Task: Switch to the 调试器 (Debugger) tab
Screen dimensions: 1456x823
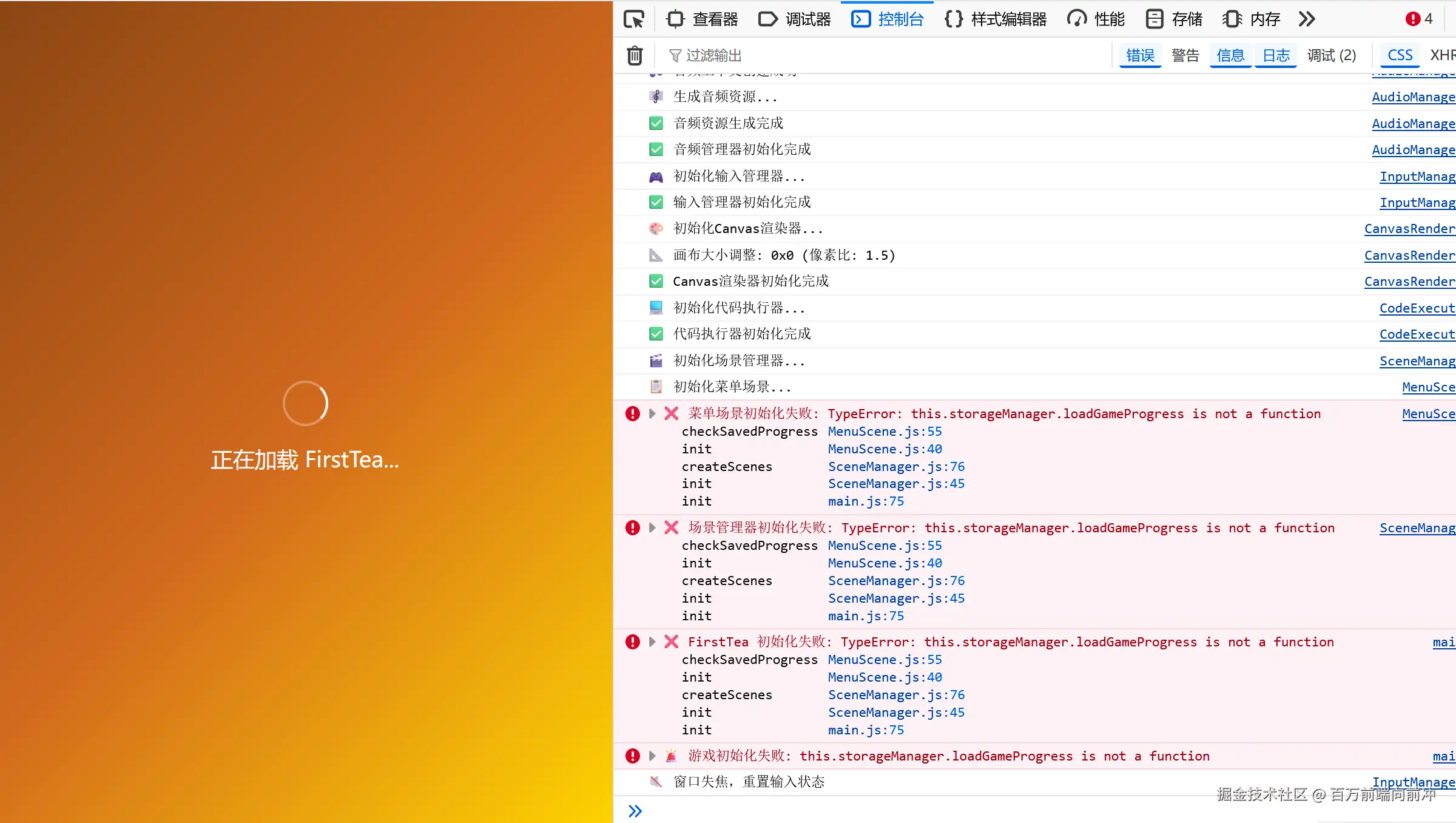Action: (794, 19)
